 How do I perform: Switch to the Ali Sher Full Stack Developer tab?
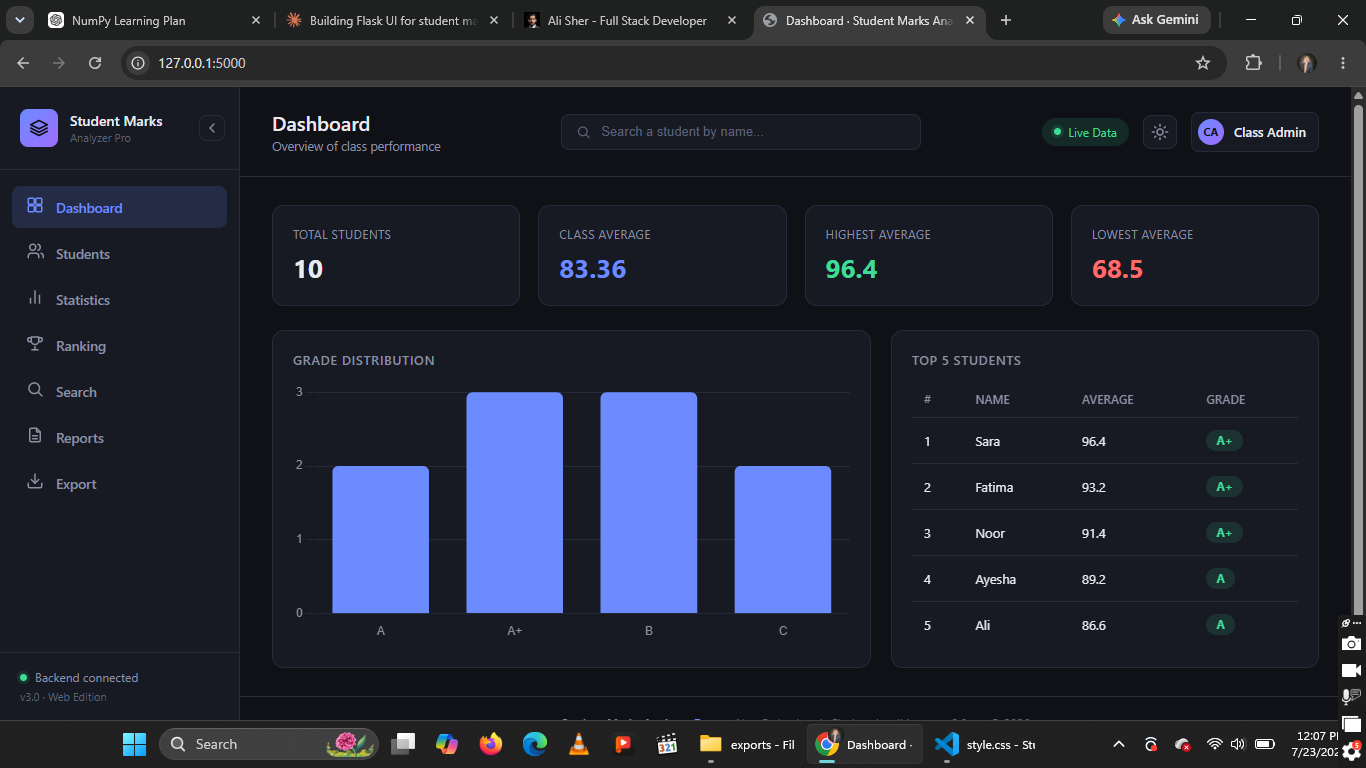click(x=630, y=20)
